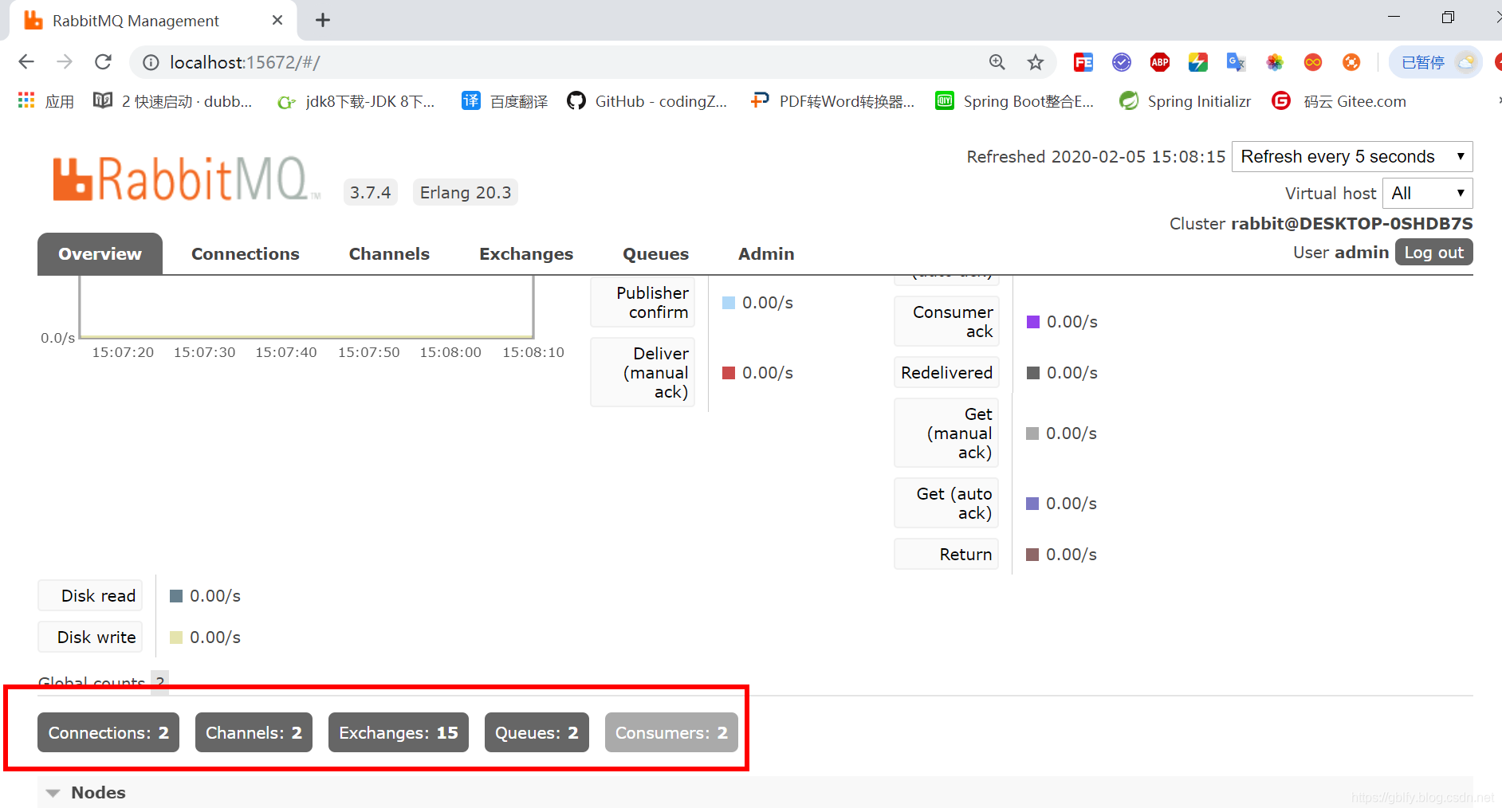Log out of the admin account

click(x=1433, y=252)
